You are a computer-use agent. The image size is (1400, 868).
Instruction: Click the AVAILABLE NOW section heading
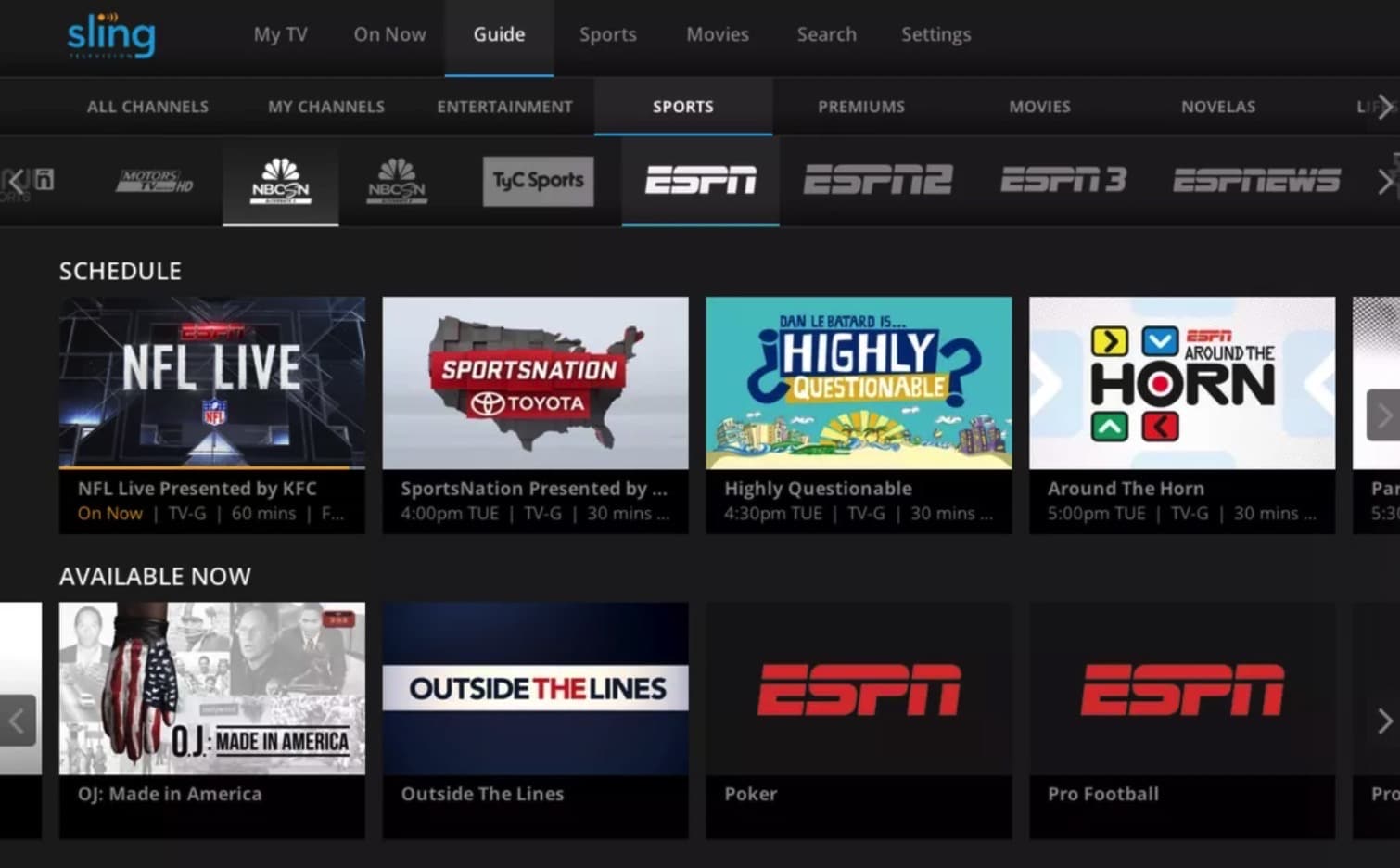coord(155,577)
